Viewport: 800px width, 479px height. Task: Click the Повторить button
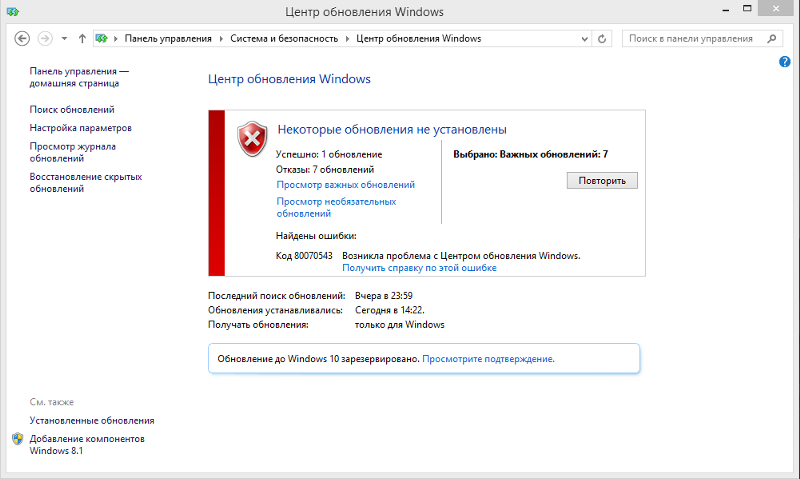click(602, 181)
